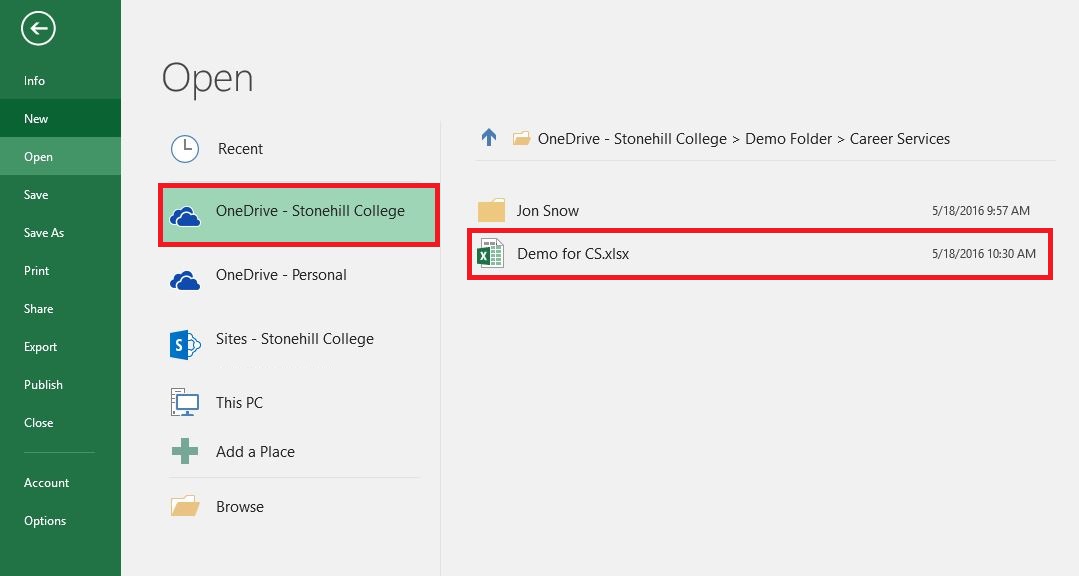Navigate to OneDrive - Stonehill College breadcrumb
The height and width of the screenshot is (576, 1079).
coord(632,138)
